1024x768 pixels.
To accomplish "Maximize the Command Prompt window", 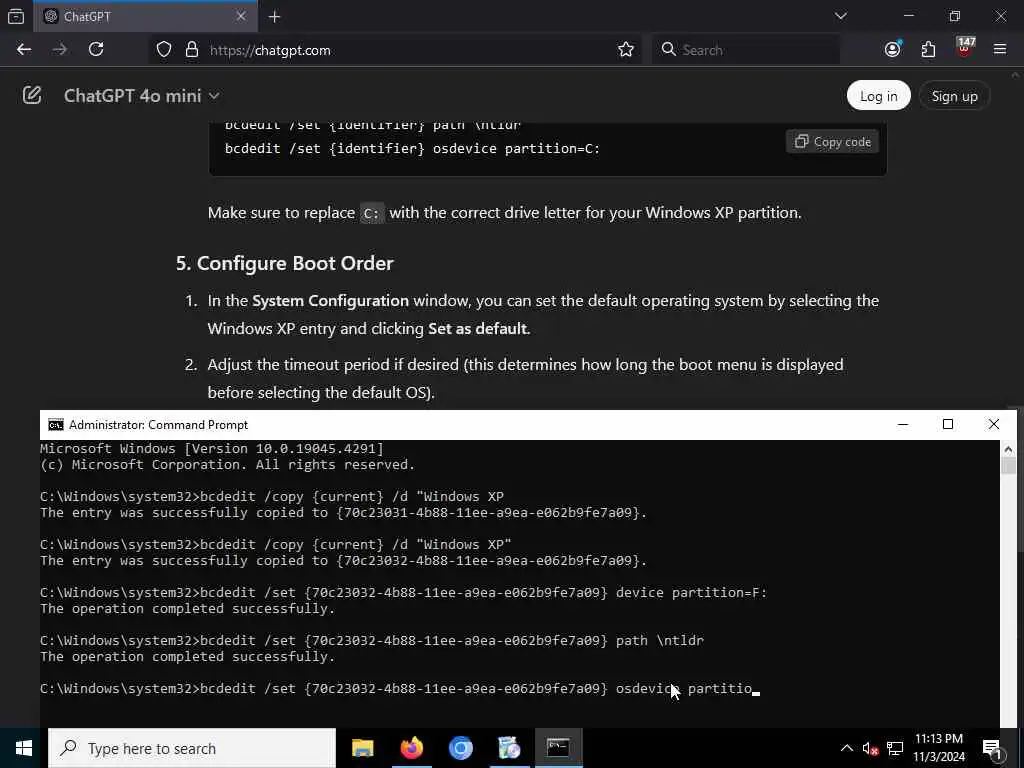I will tap(948, 424).
